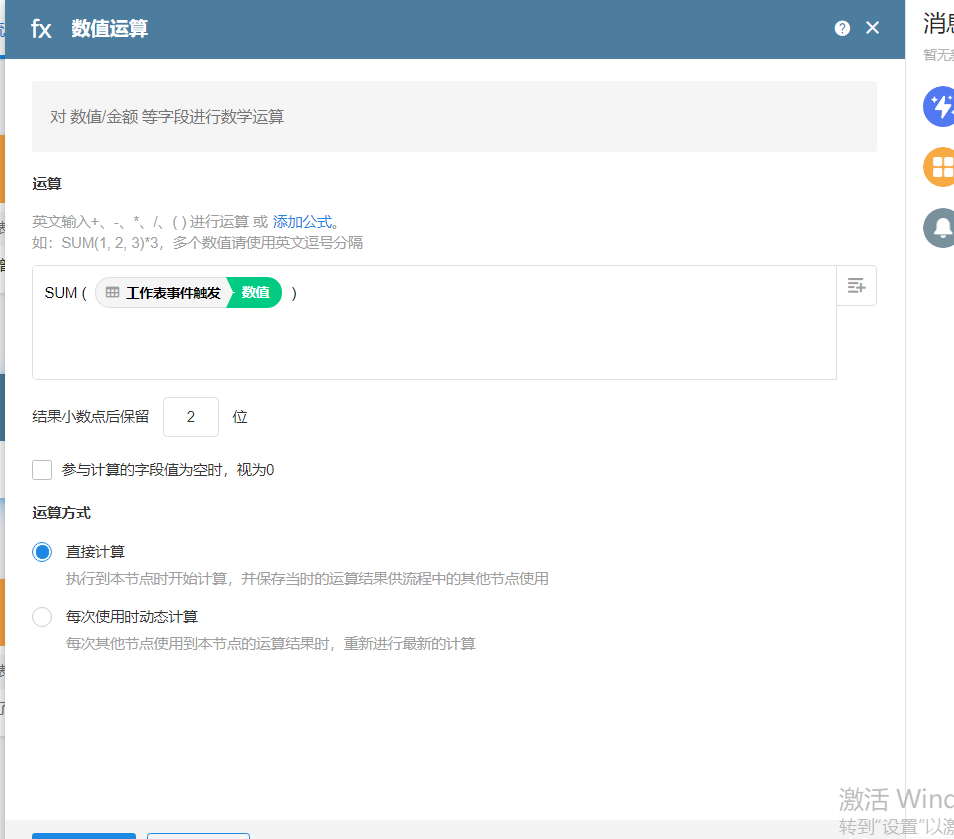
Task: Click the 工作表事件触发 node tag
Action: (x=172, y=293)
